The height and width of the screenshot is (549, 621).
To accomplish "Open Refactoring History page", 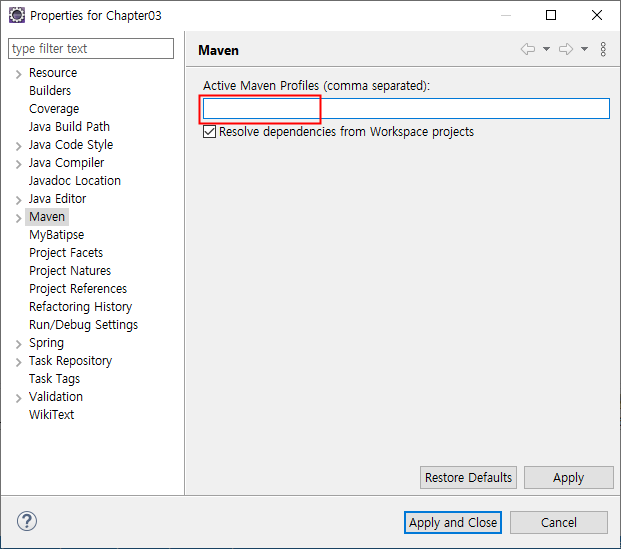I will pyautogui.click(x=80, y=307).
